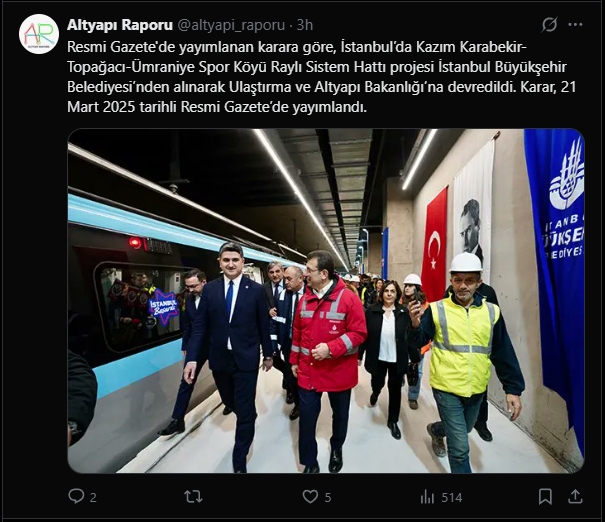Bookmark this post with the bookmark icon
This screenshot has width=605, height=522.
tap(545, 497)
